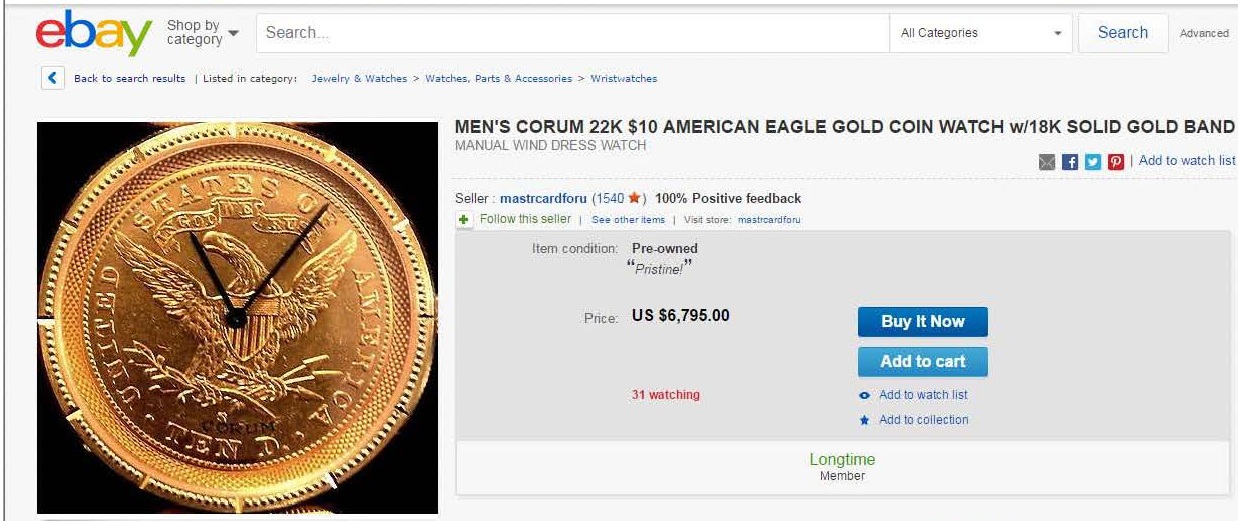Click the back arrow icon

[x=53, y=78]
